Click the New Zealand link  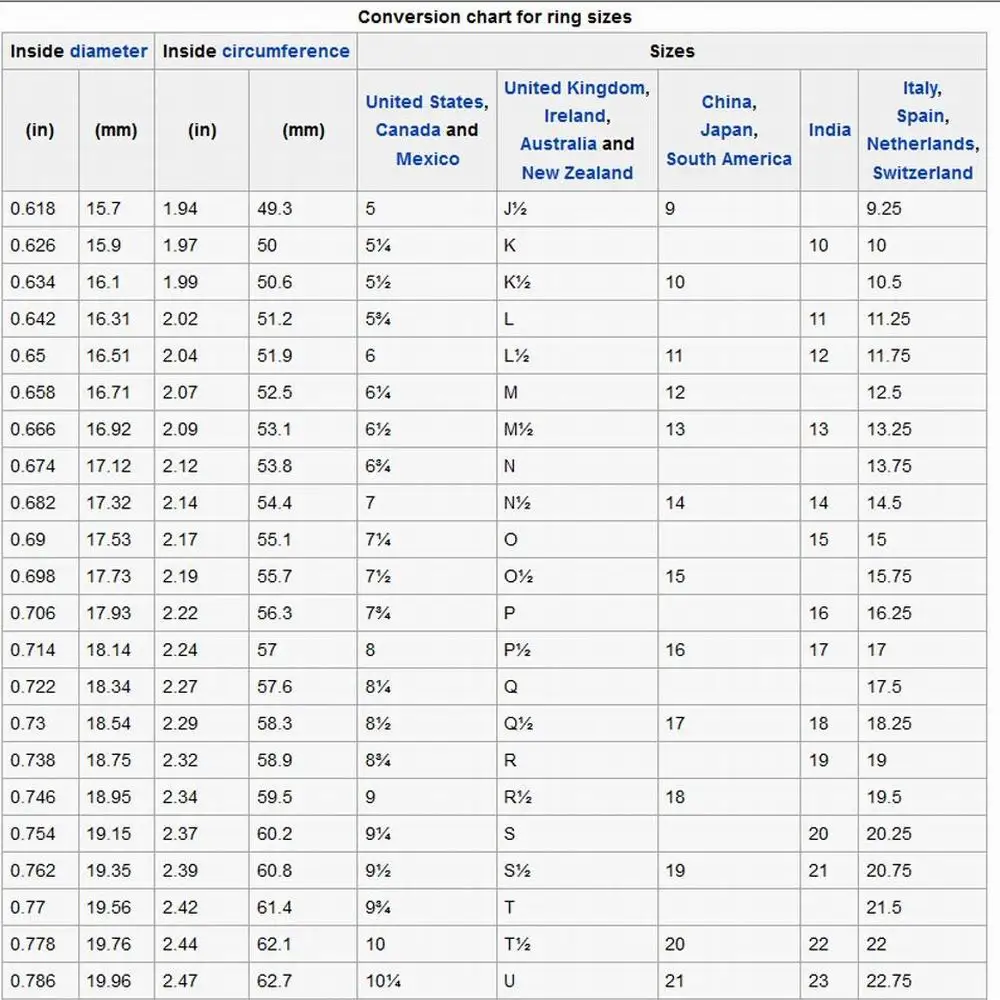pyautogui.click(x=577, y=173)
